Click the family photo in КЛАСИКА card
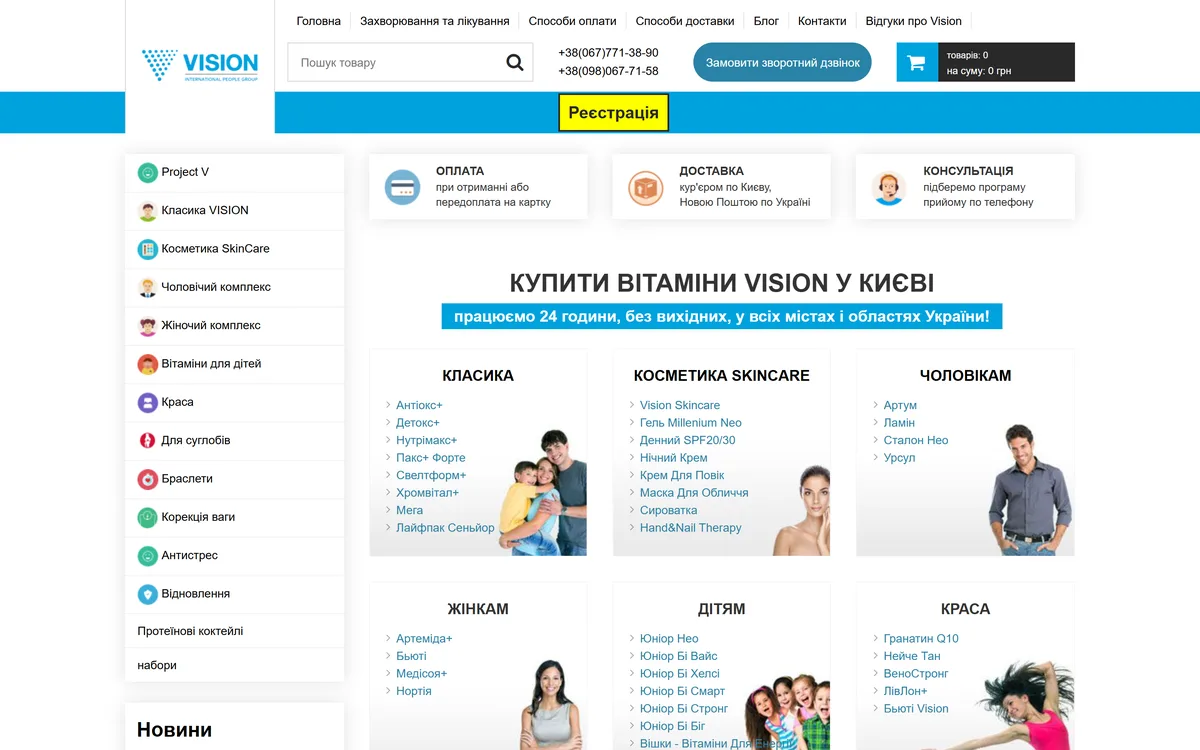The image size is (1200, 750). (x=542, y=493)
